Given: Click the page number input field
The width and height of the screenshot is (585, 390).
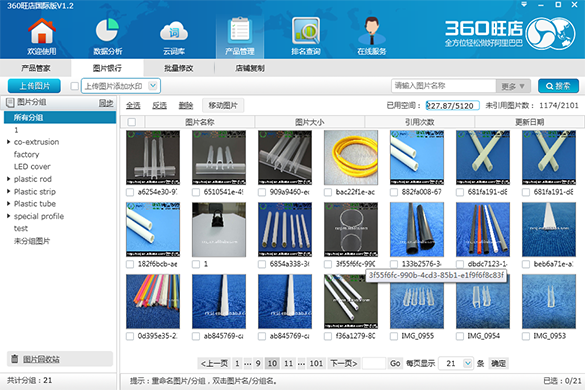Looking at the screenshot, I should coord(374,363).
